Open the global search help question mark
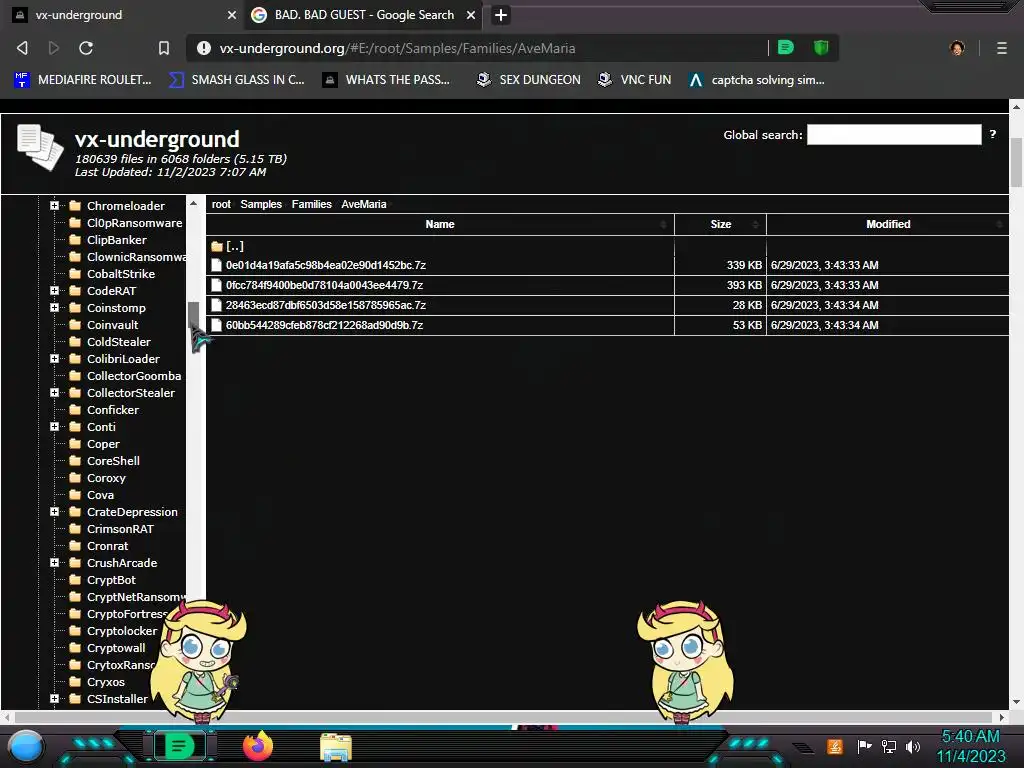Image resolution: width=1024 pixels, height=768 pixels. (993, 134)
